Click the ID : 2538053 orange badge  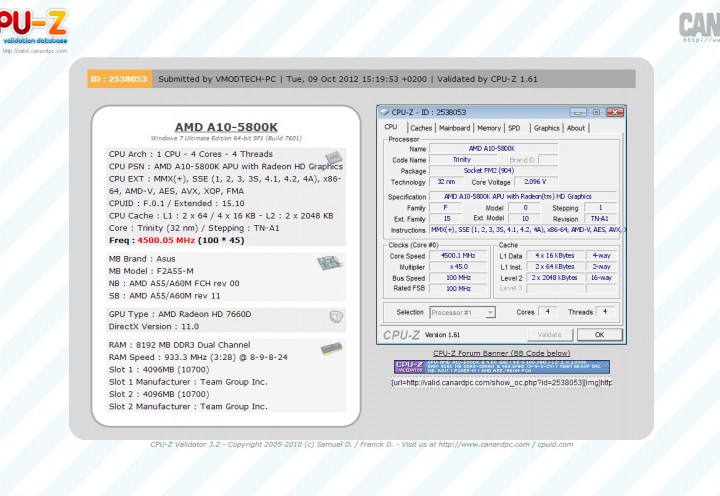(x=119, y=79)
